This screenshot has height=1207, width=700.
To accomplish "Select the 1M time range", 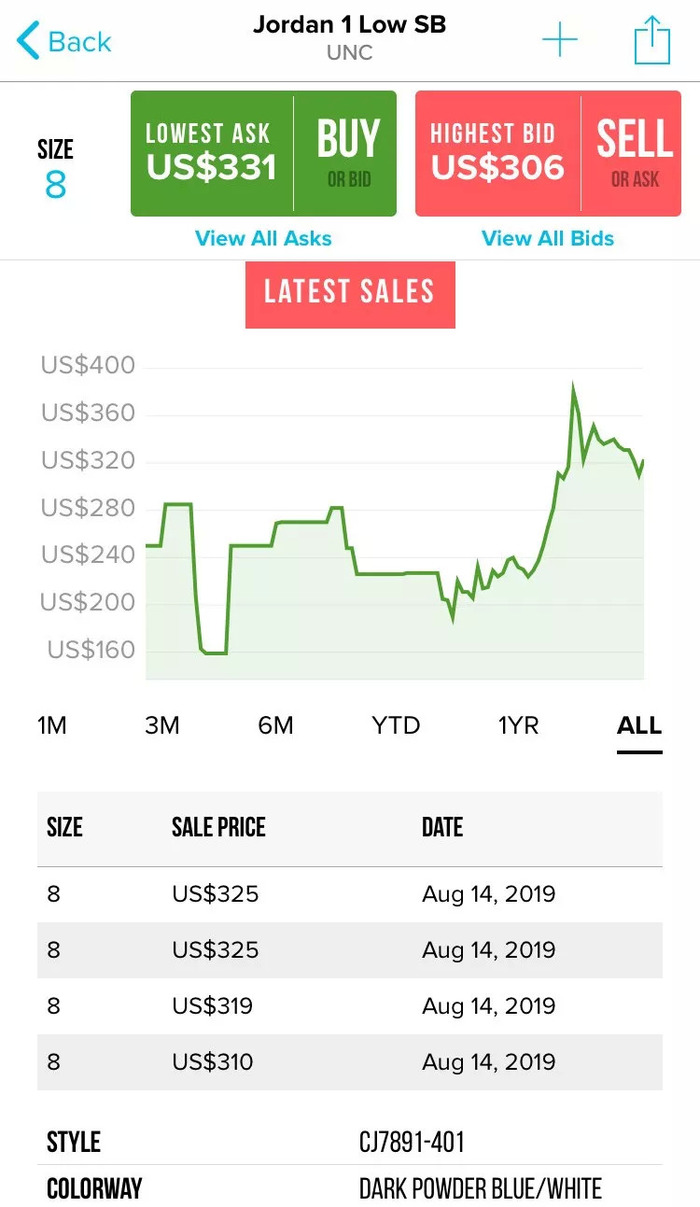I will (x=52, y=726).
